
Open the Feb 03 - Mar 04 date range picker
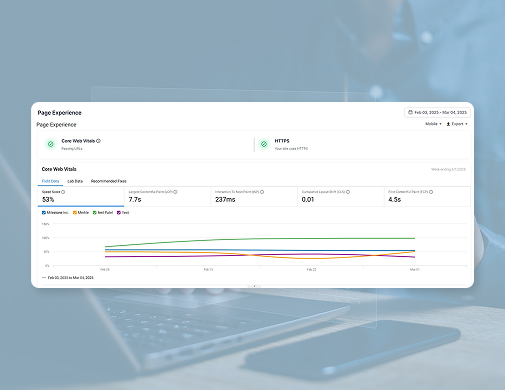coord(437,112)
